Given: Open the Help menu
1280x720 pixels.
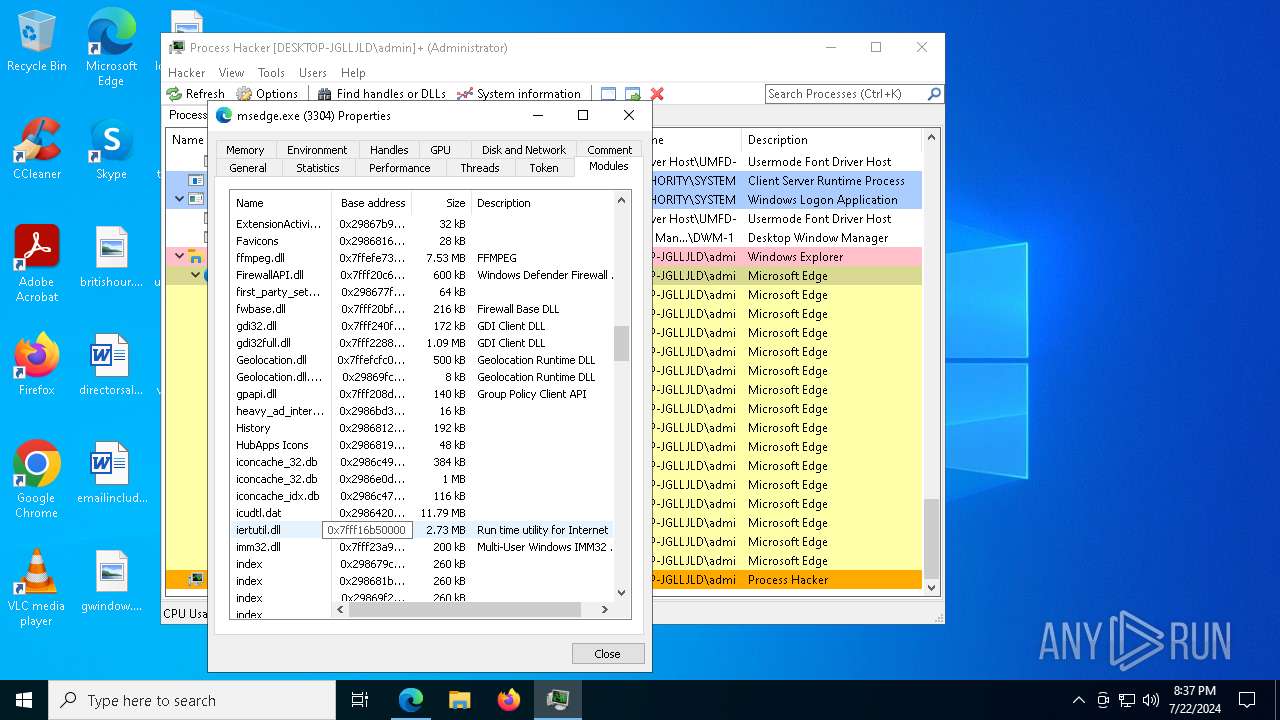Looking at the screenshot, I should (353, 73).
